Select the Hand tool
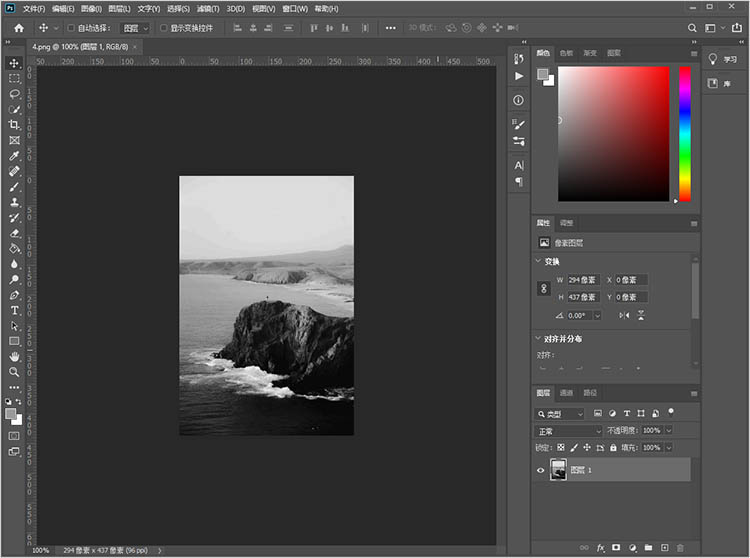The width and height of the screenshot is (750, 558). (x=14, y=356)
